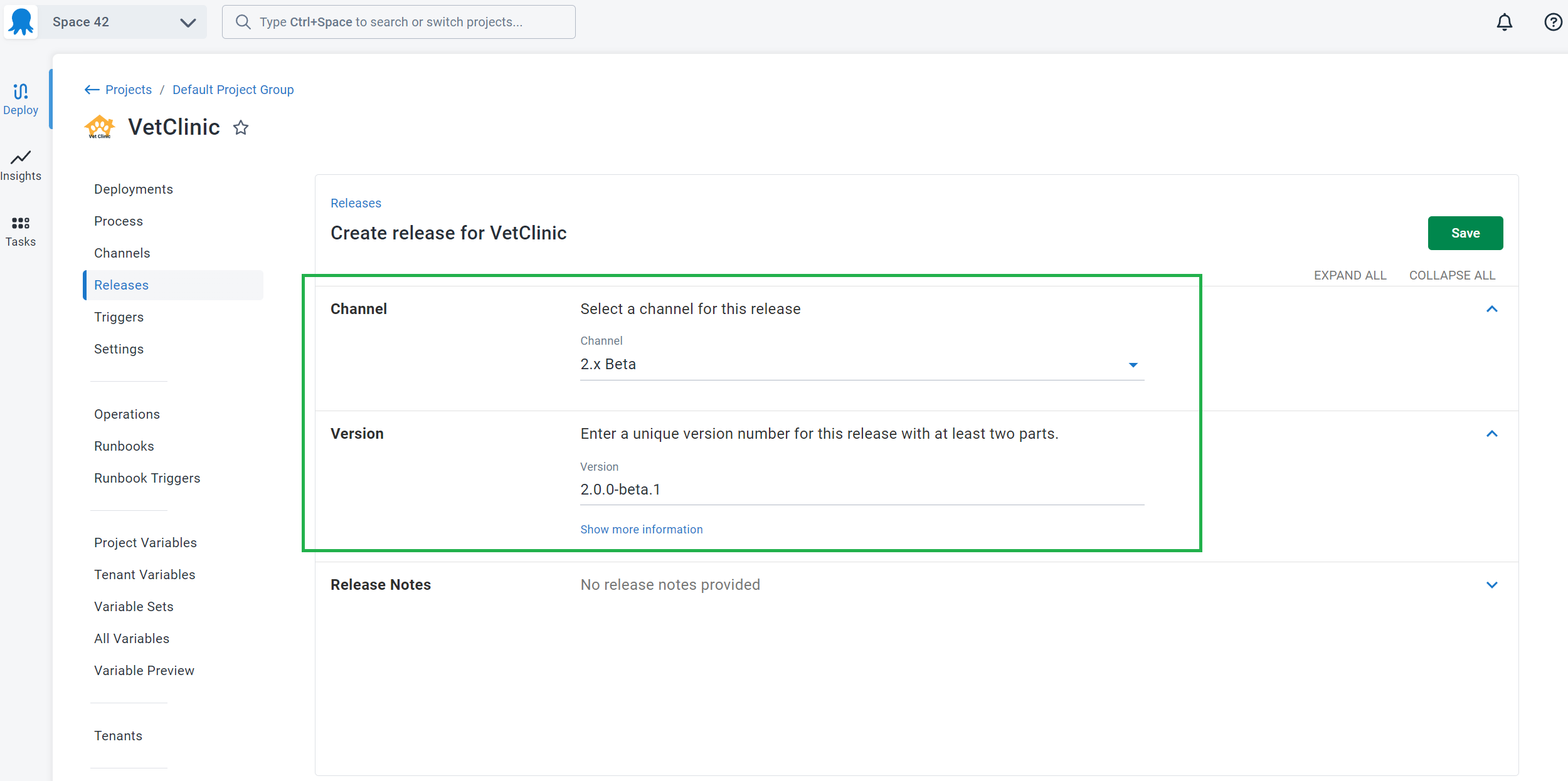
Task: Click the VetClinic project logo
Action: click(100, 127)
